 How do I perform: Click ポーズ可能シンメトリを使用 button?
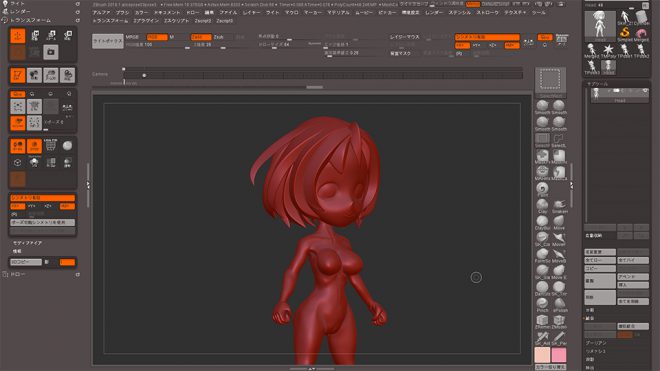[43, 222]
